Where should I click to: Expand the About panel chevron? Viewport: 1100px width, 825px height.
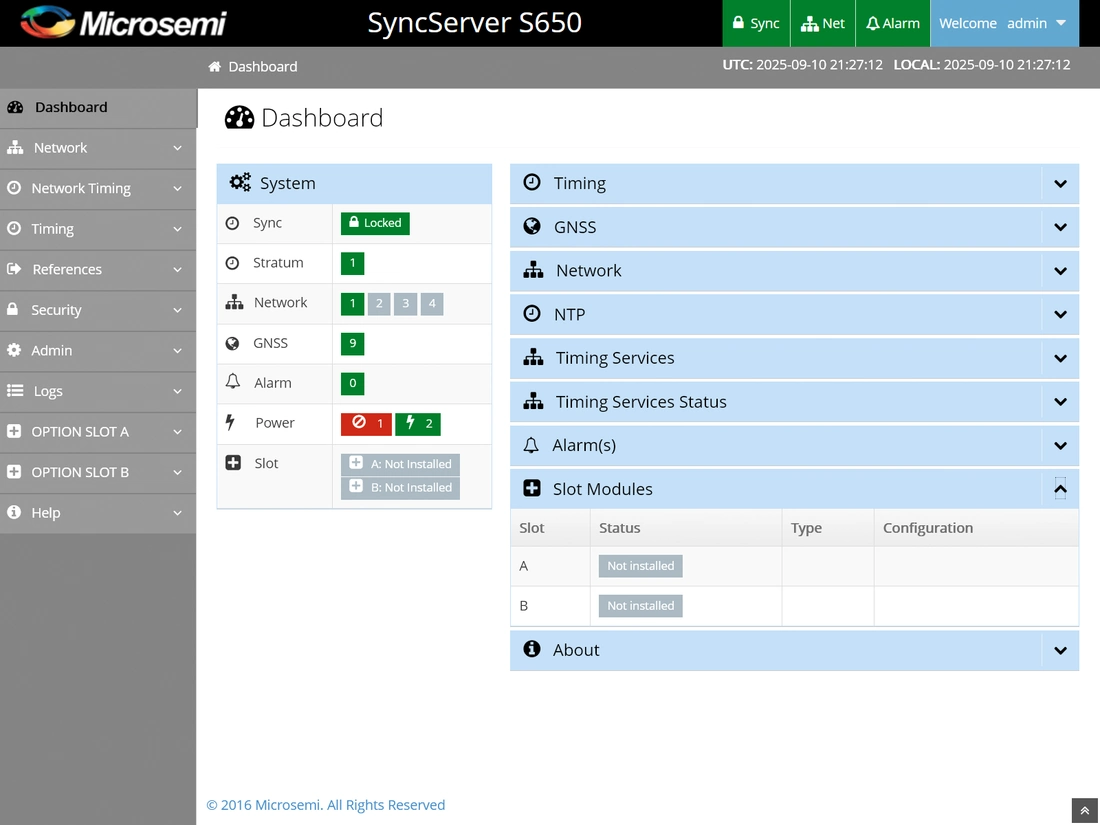pos(1060,650)
